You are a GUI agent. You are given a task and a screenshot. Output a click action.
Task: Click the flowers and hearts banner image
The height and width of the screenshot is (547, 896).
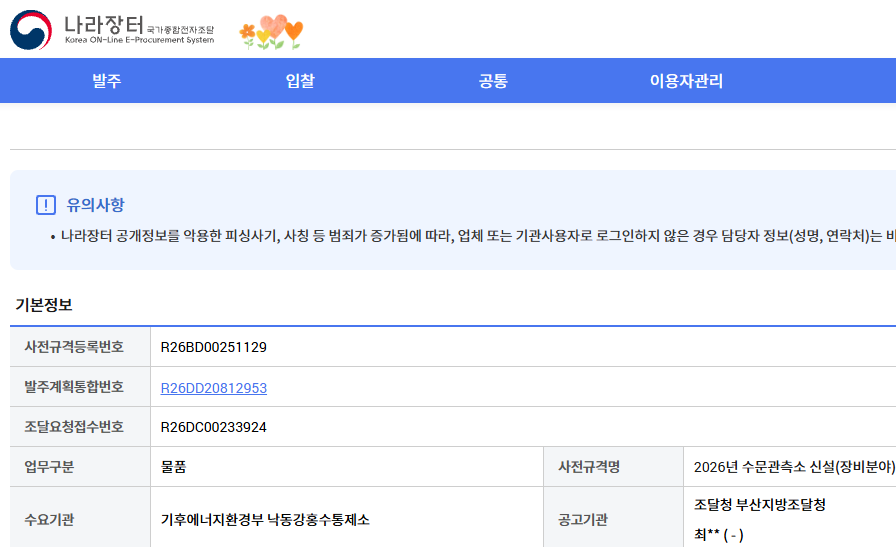click(x=271, y=32)
